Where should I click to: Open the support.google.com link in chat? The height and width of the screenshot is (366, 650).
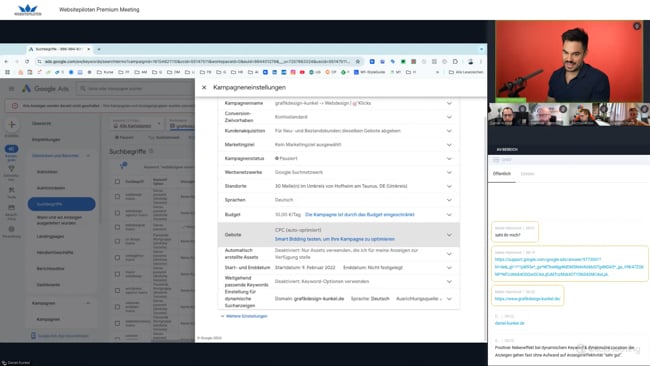tap(569, 267)
